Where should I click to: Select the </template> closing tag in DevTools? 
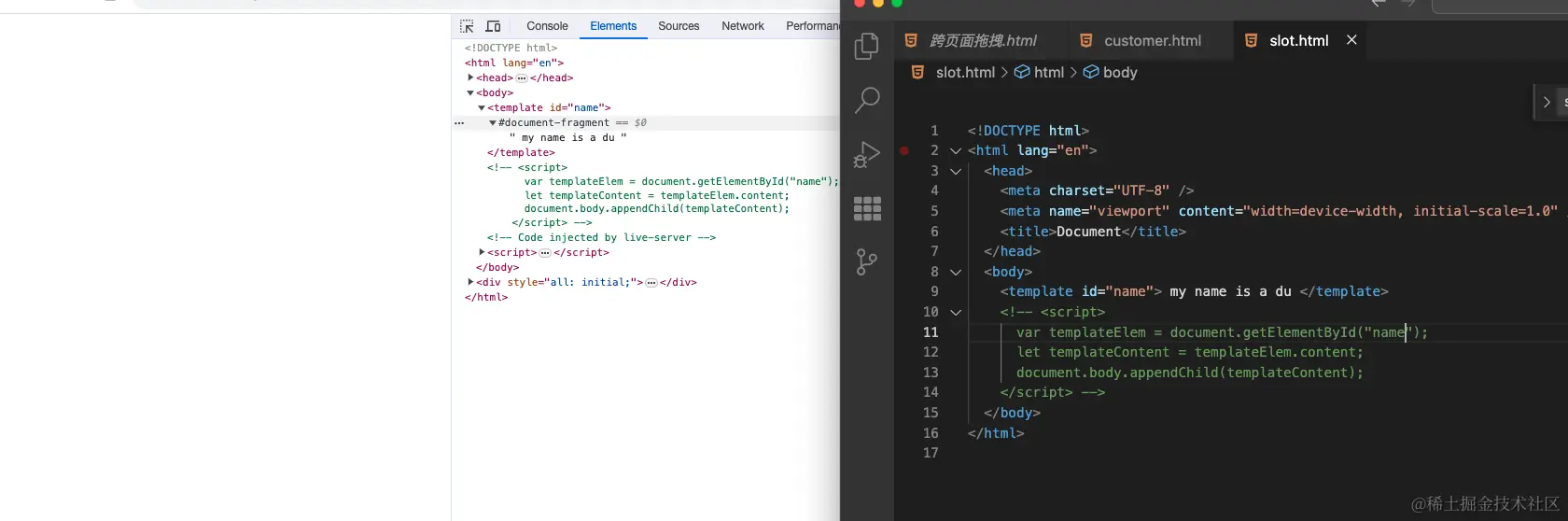tap(521, 152)
